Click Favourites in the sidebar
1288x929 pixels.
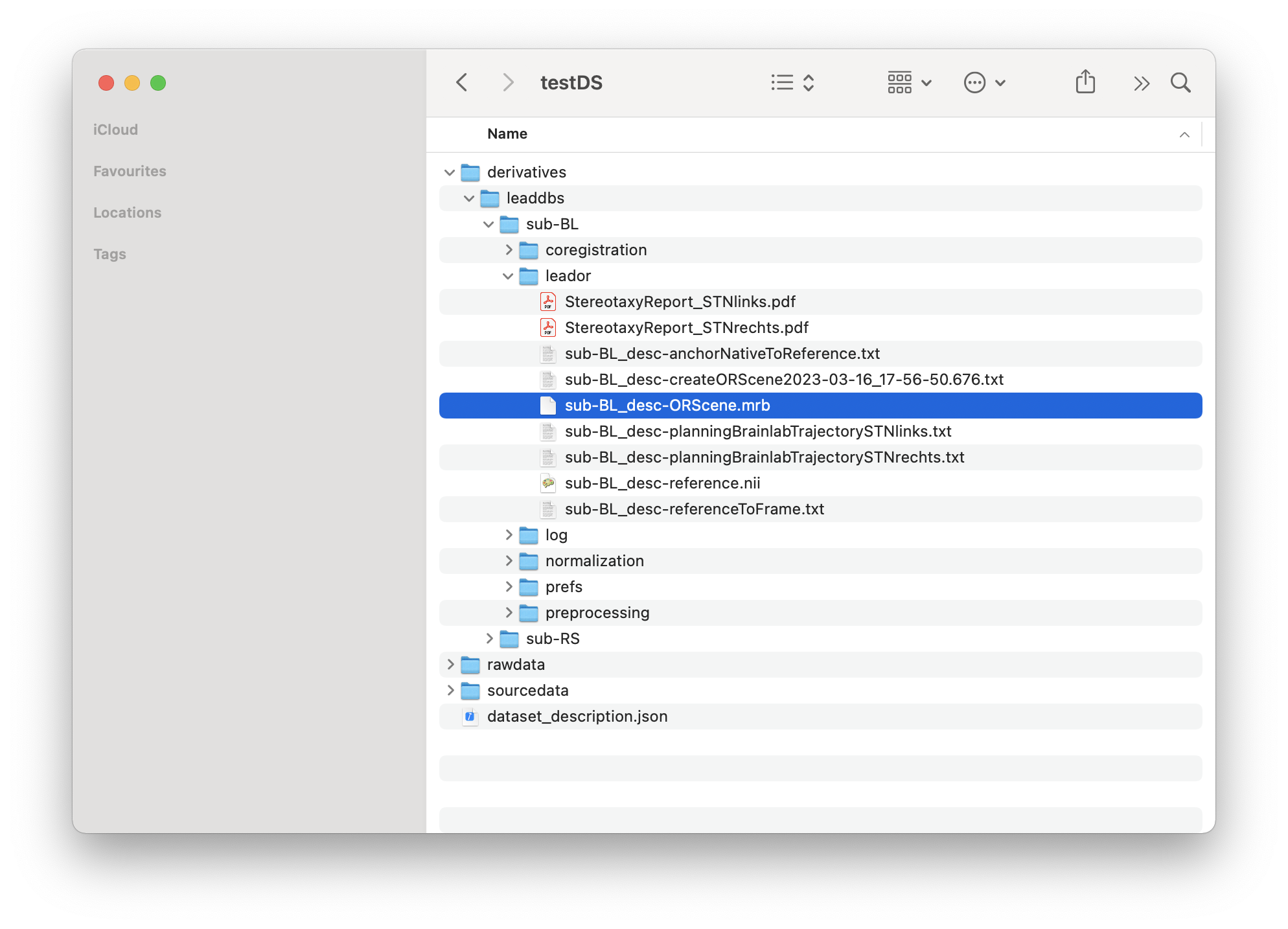click(x=130, y=171)
